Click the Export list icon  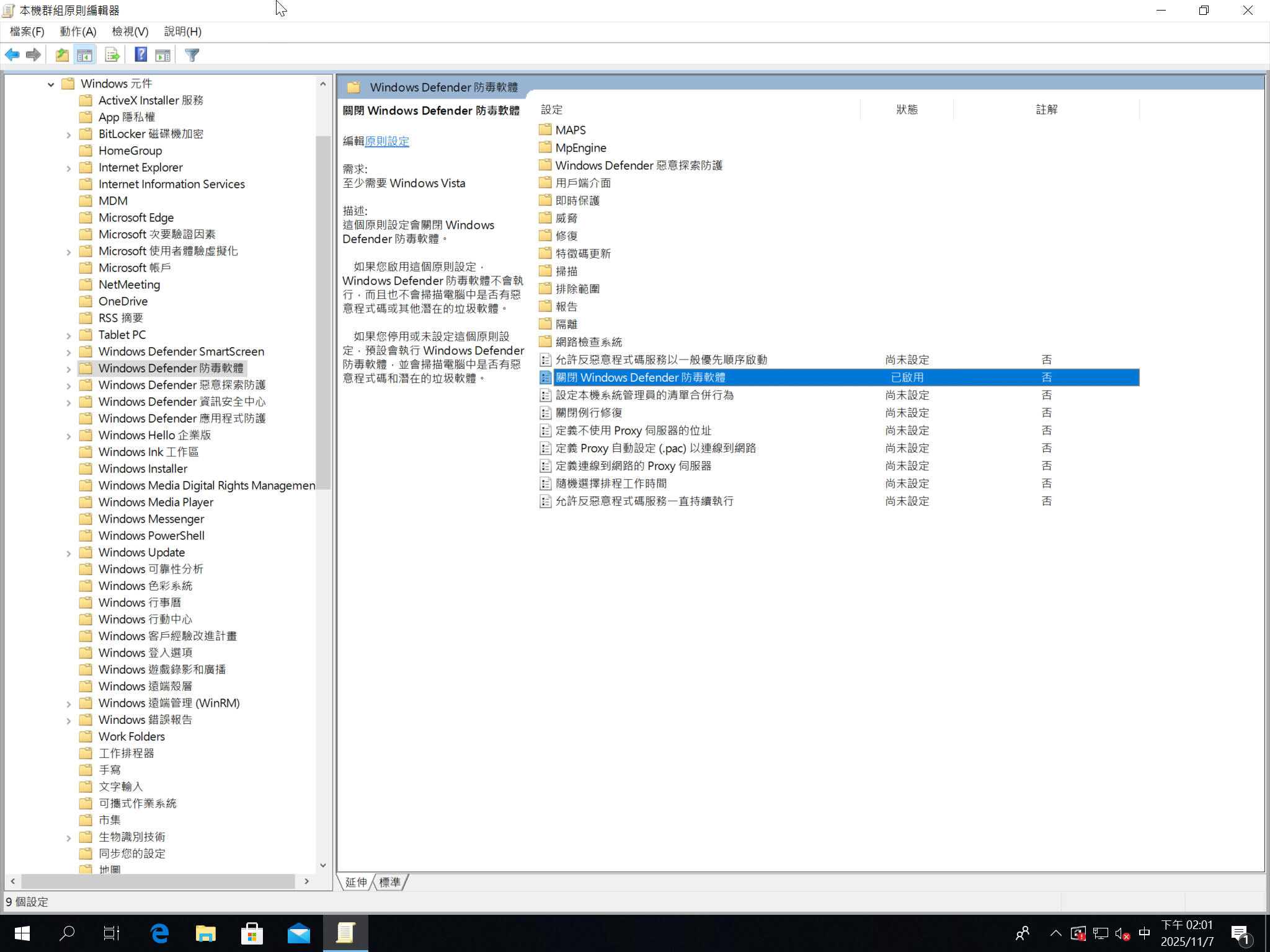tap(112, 55)
